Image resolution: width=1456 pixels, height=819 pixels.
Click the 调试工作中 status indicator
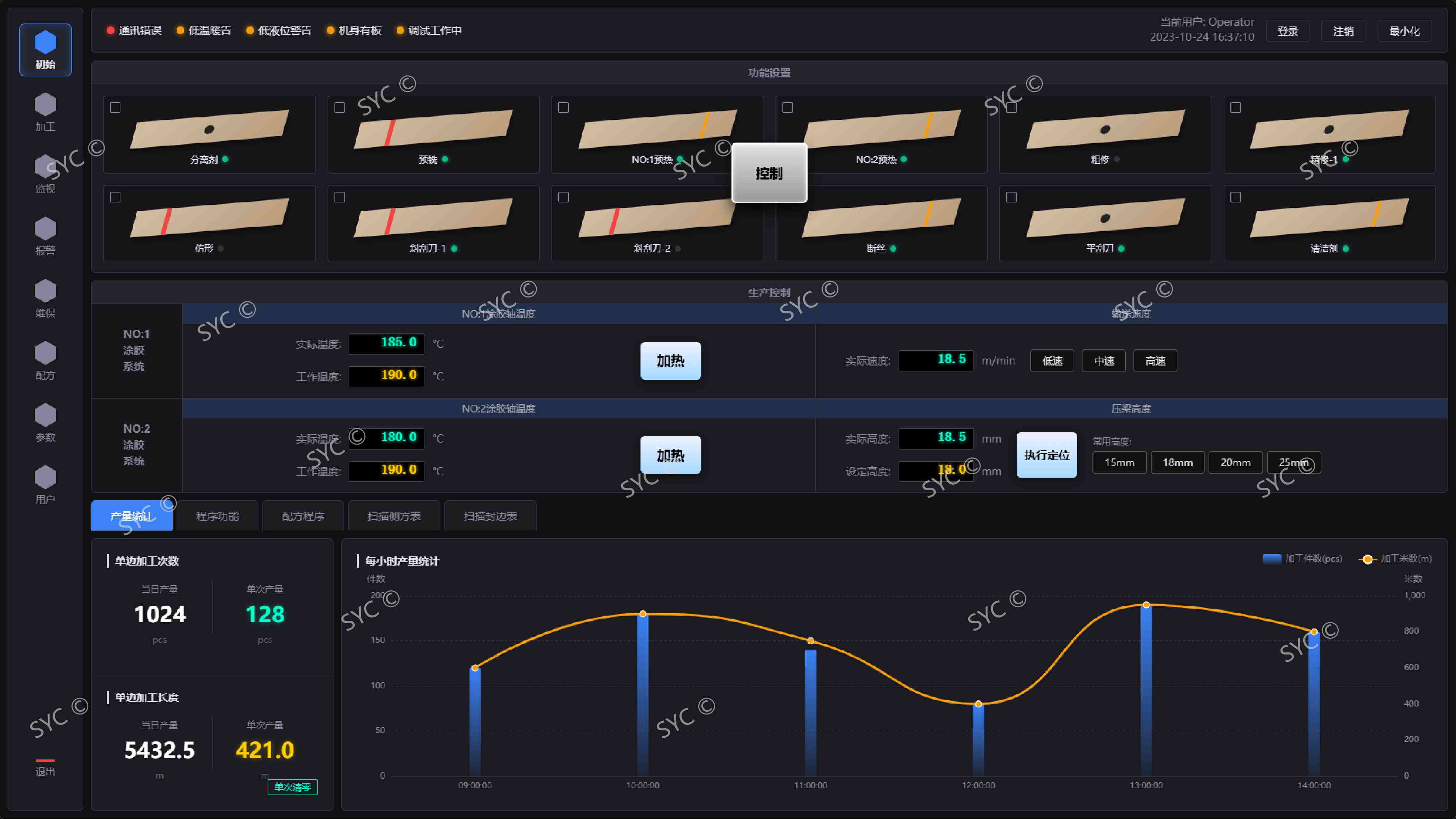tap(400, 30)
